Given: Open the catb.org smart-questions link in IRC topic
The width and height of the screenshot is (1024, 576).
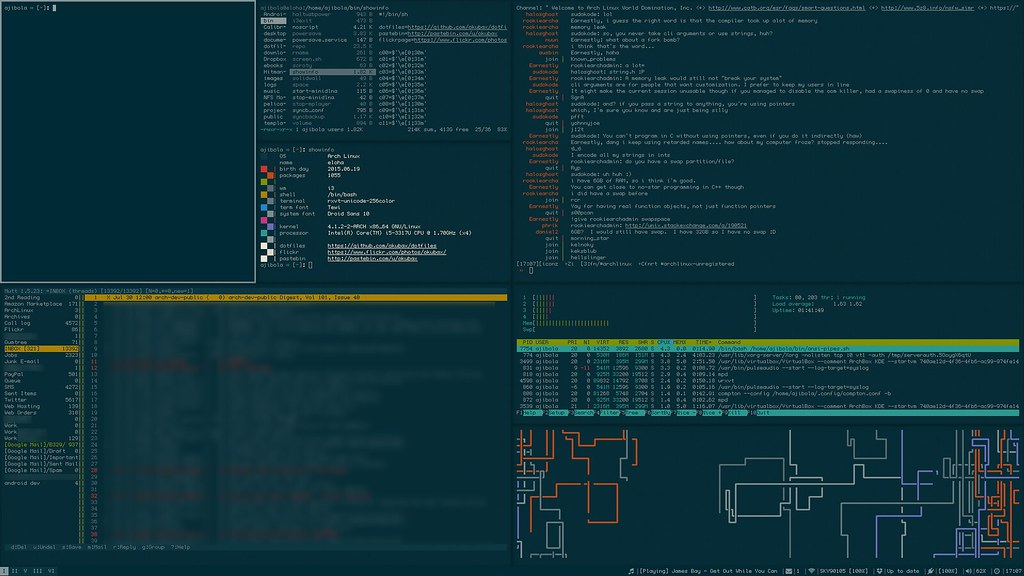Looking at the screenshot, I should [x=786, y=8].
